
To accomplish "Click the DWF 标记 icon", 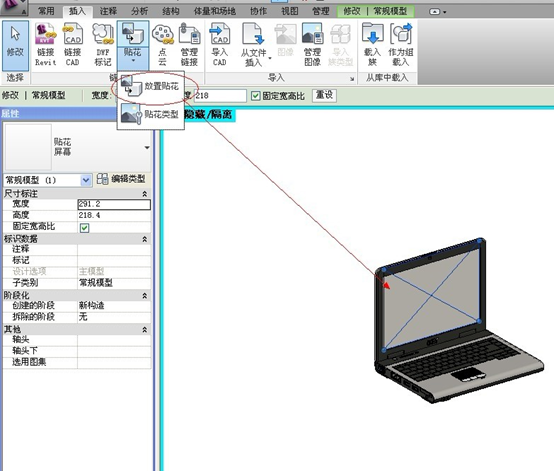I will pos(103,45).
